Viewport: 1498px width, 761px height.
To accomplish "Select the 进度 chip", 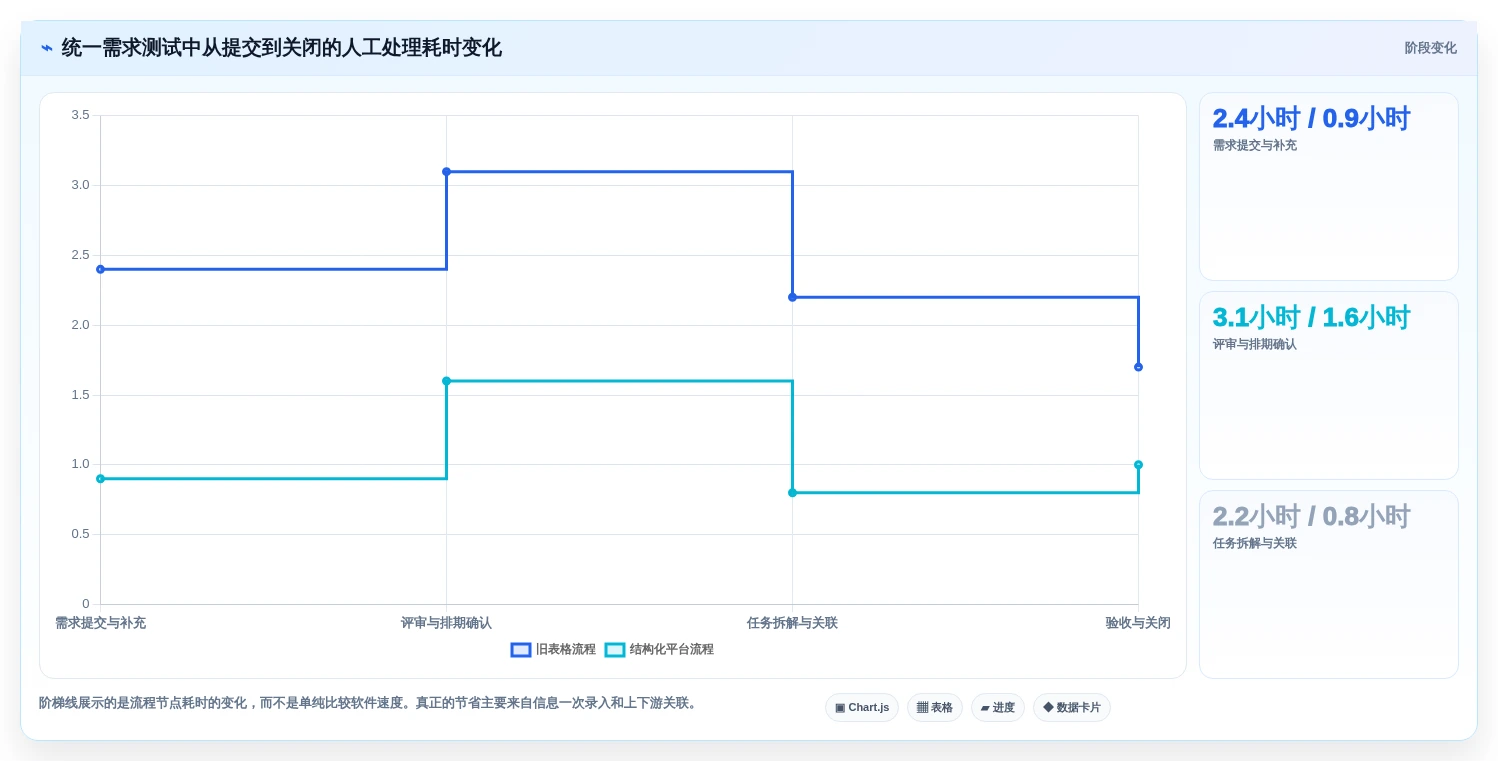I will coord(998,708).
